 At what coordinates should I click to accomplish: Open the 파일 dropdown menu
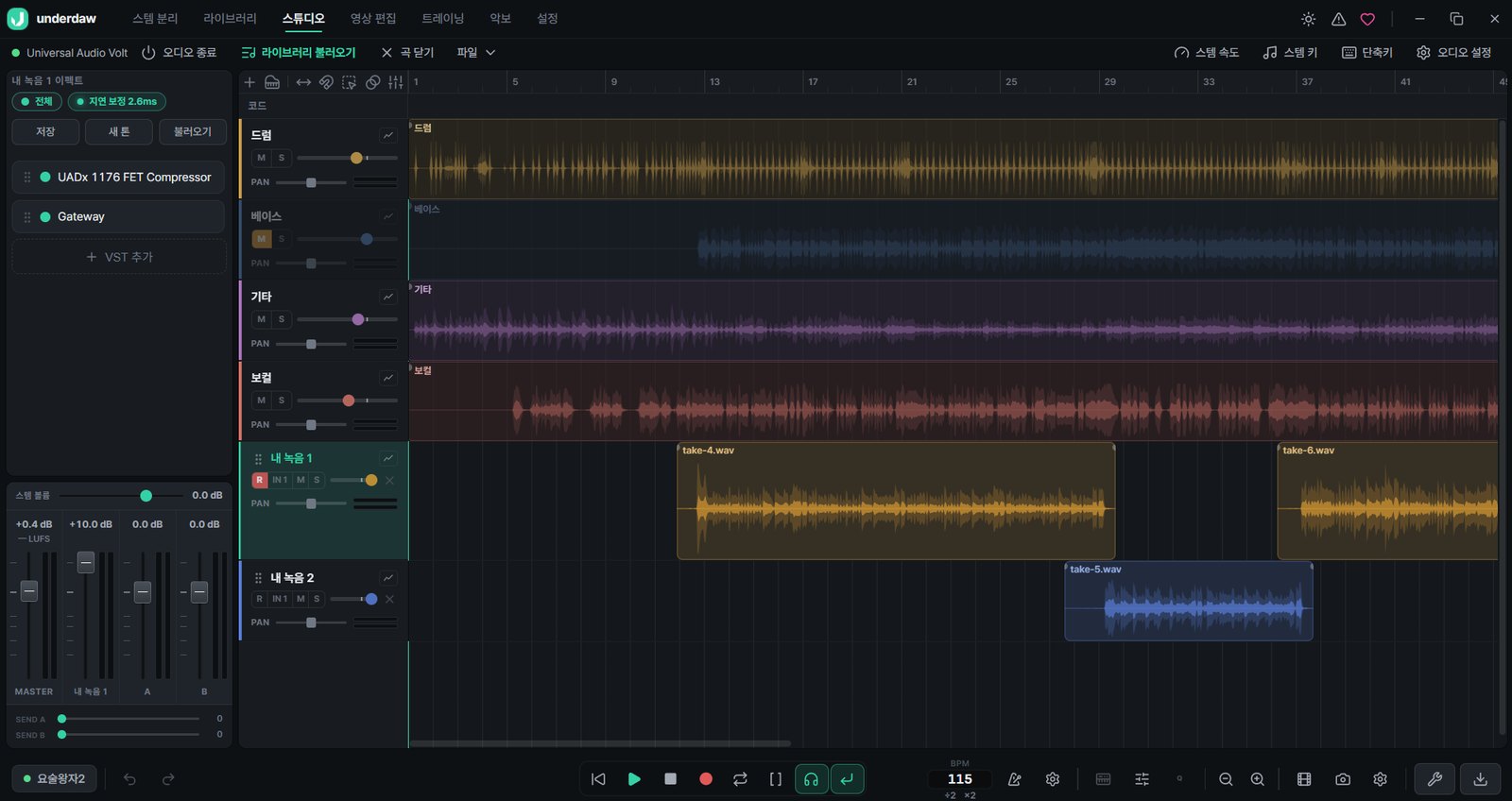click(x=476, y=53)
